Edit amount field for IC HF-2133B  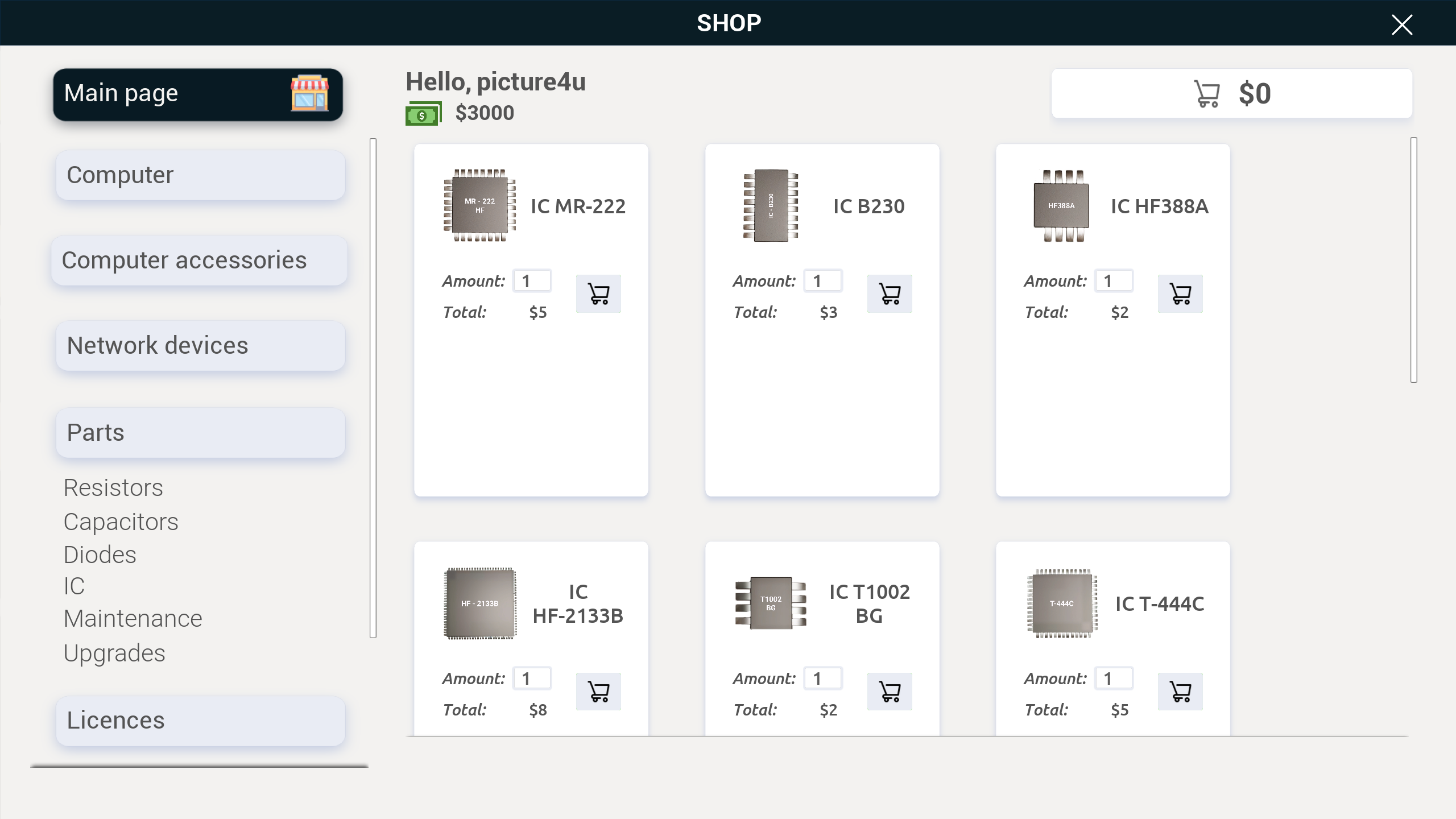(532, 679)
